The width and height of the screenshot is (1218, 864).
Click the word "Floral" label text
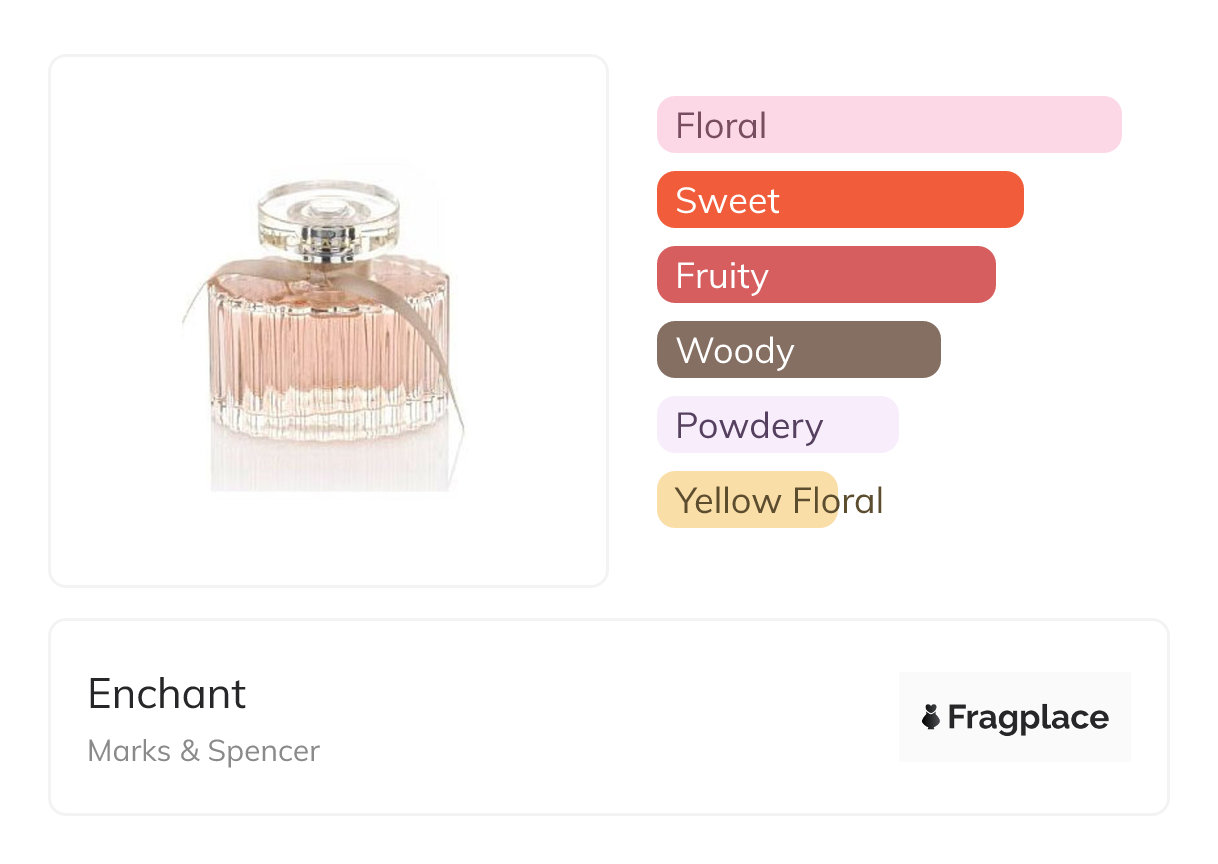tap(721, 126)
